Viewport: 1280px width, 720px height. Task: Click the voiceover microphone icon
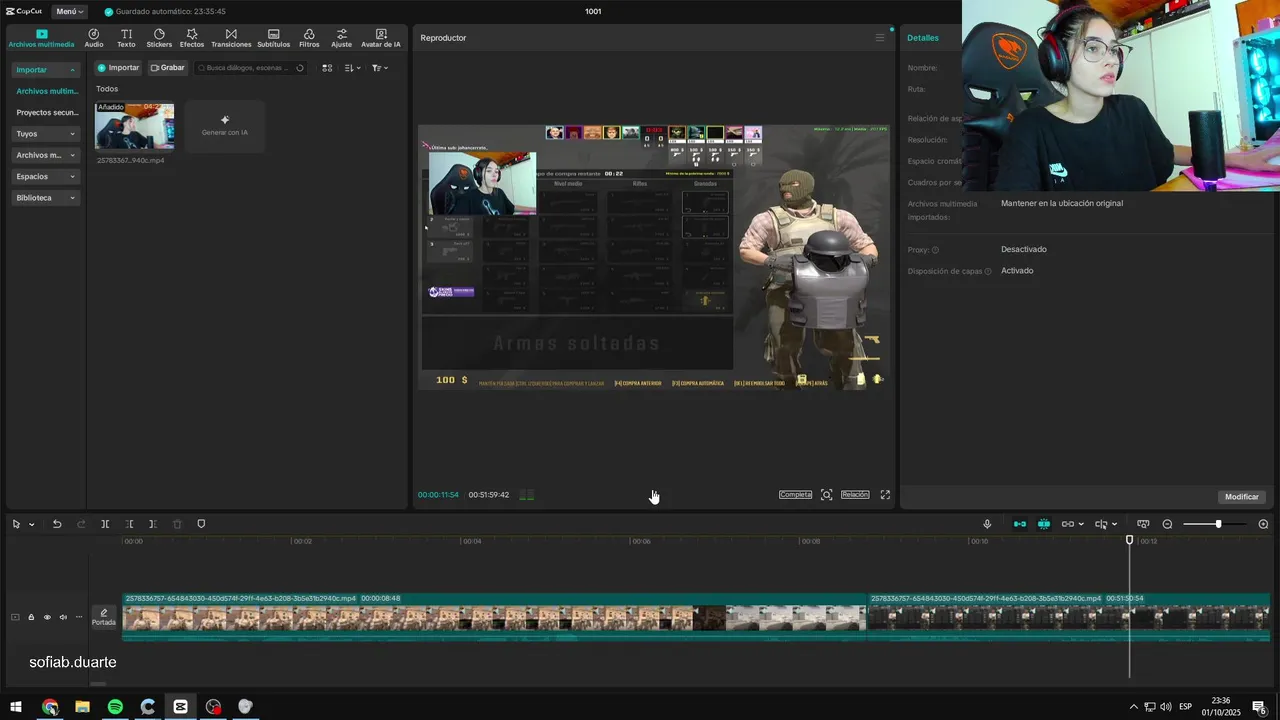point(987,524)
